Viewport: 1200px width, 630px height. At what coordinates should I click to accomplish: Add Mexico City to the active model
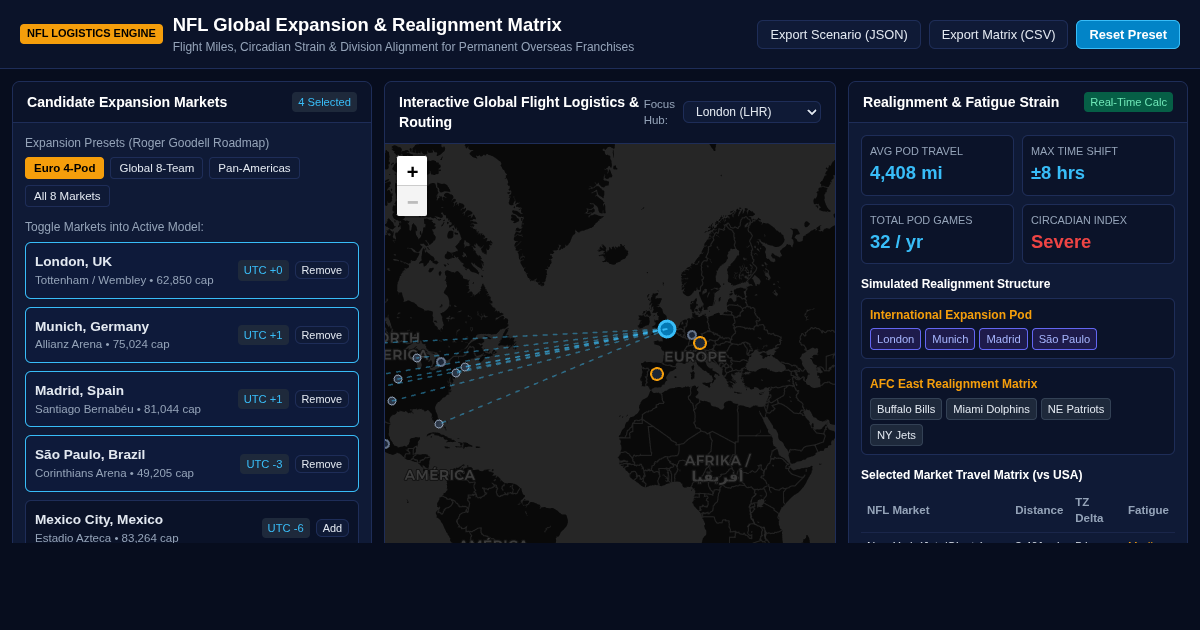click(332, 528)
